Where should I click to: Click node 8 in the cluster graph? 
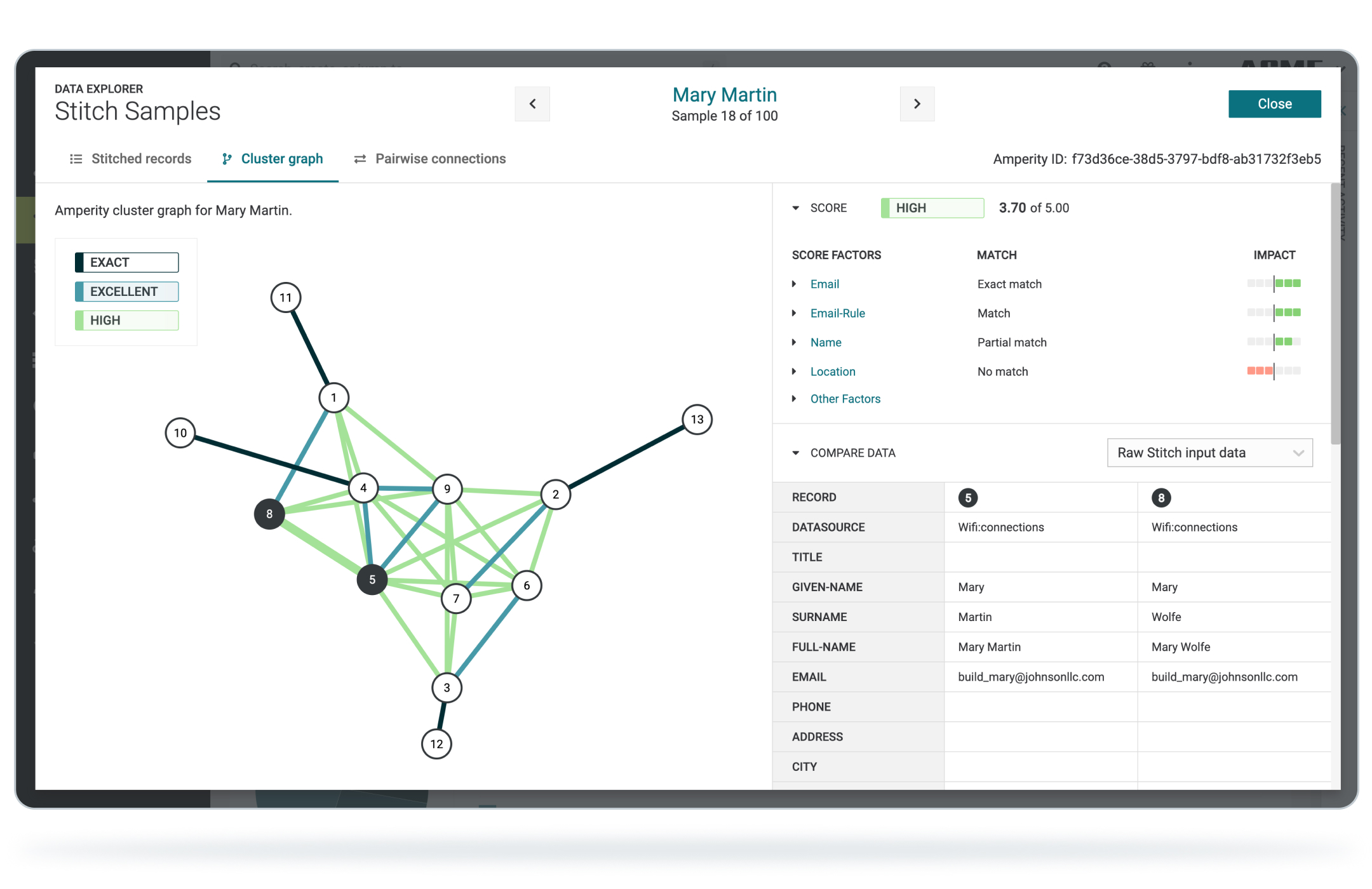tap(270, 513)
